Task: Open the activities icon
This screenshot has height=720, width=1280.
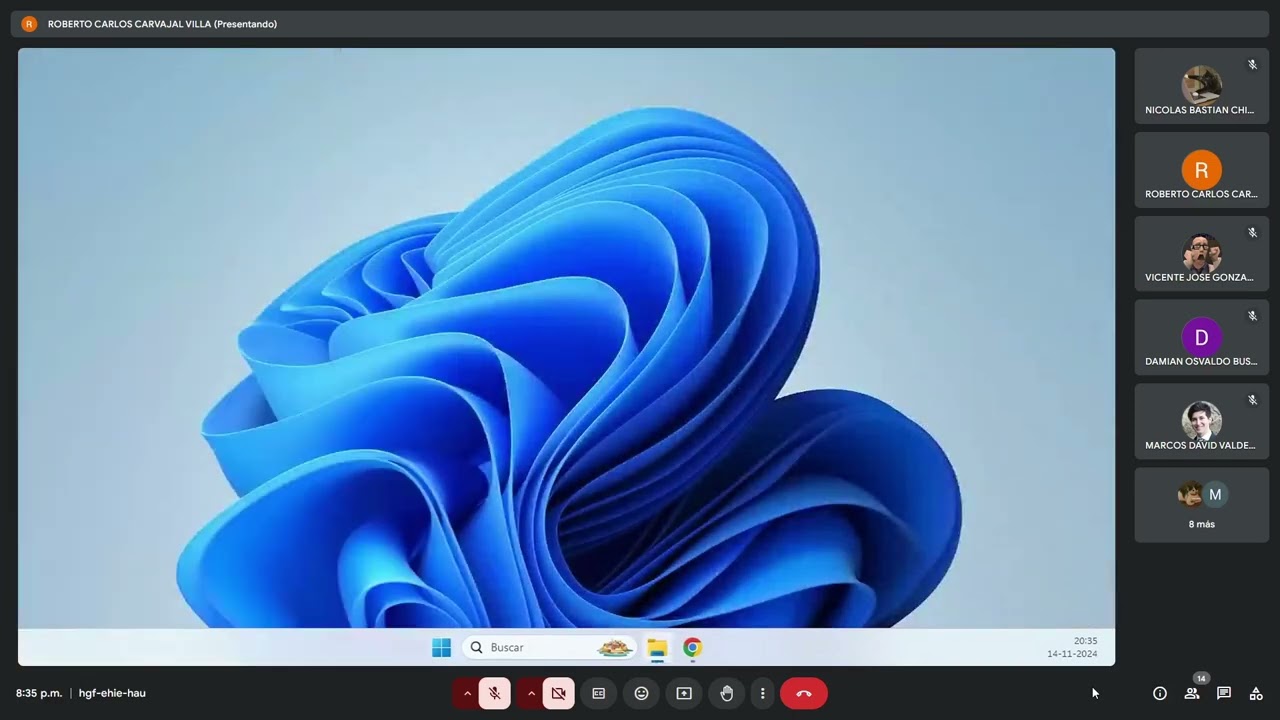Action: point(1256,693)
